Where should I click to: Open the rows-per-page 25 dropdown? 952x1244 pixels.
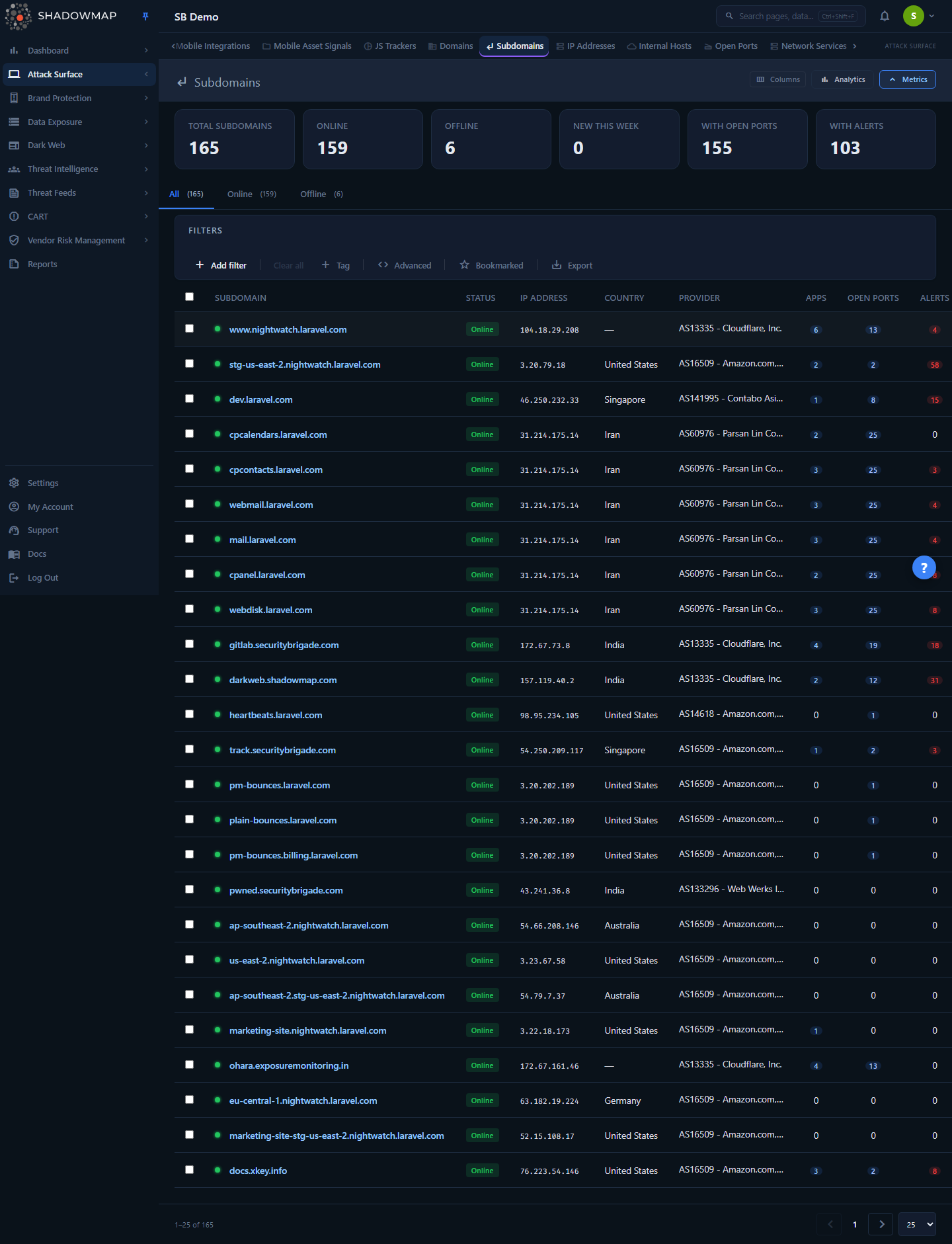(x=917, y=1224)
